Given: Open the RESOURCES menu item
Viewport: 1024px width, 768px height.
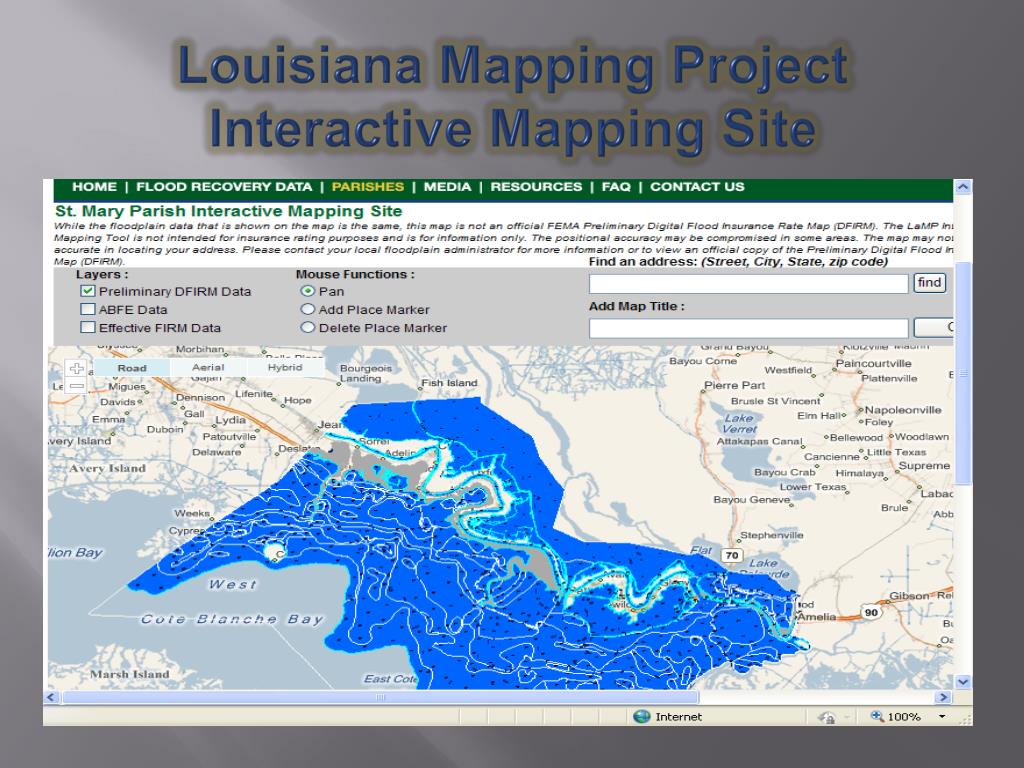Looking at the screenshot, I should click(536, 187).
